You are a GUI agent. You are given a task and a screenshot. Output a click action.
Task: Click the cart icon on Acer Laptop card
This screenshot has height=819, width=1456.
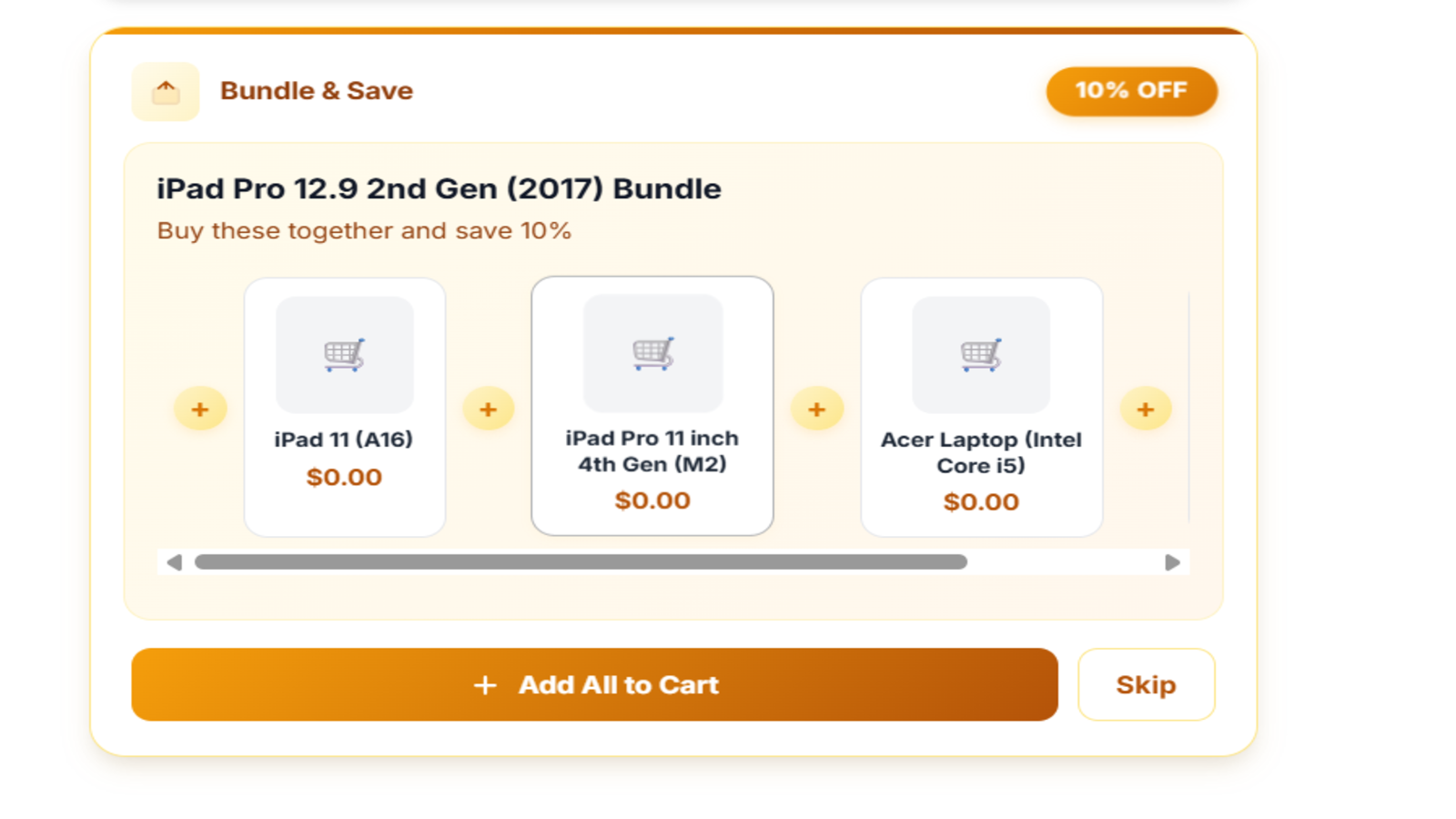coord(981,356)
